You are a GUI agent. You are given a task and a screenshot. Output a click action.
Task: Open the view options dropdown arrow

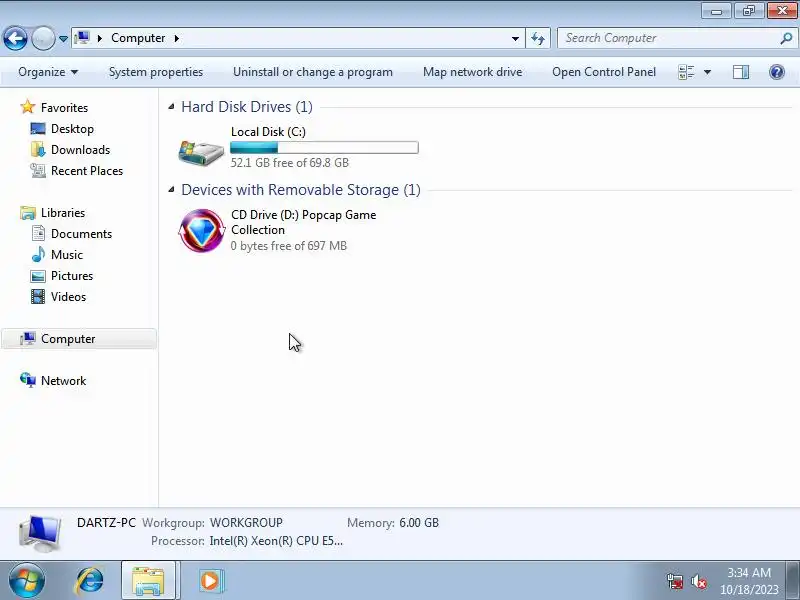point(707,72)
